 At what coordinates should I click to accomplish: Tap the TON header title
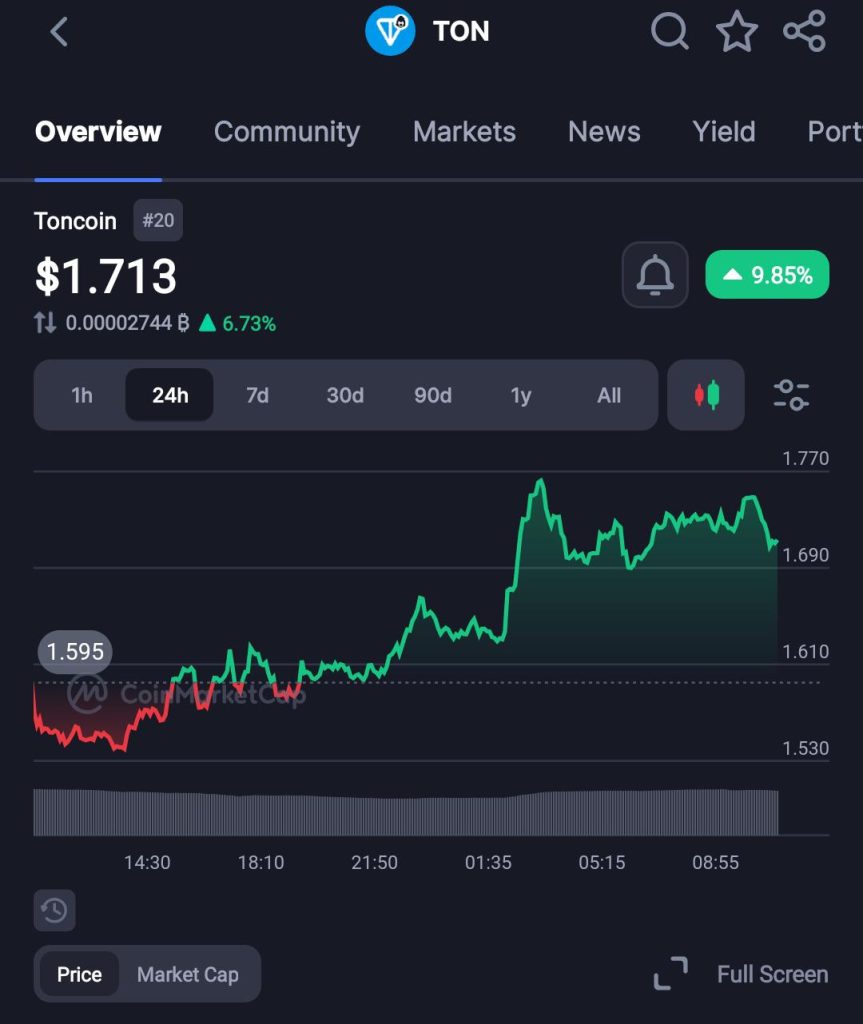(461, 31)
